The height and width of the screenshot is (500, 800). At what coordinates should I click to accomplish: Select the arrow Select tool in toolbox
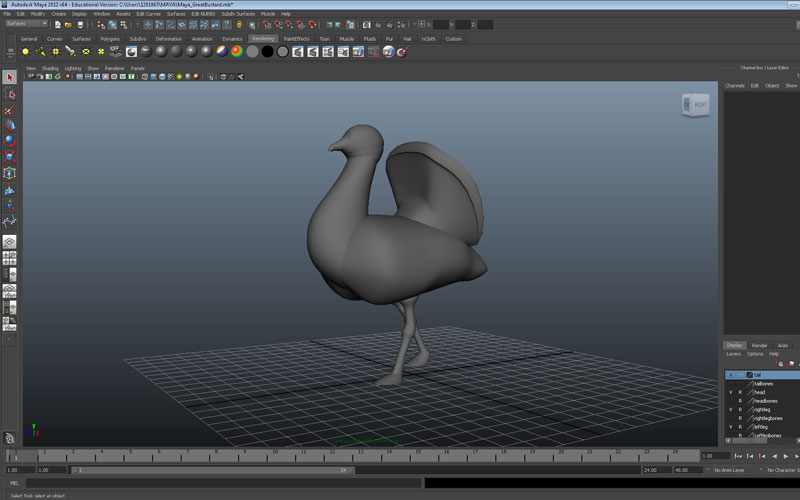[9, 77]
